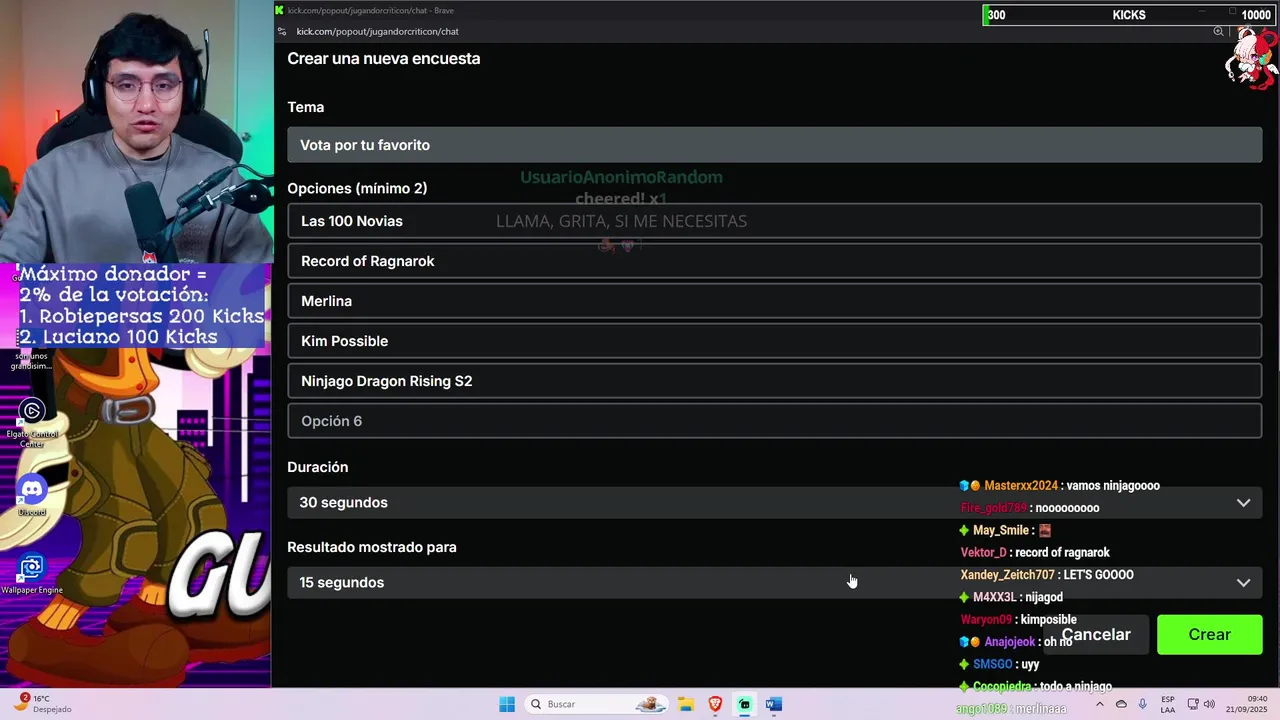
Task: Show hidden system tray icons
Action: (1100, 704)
